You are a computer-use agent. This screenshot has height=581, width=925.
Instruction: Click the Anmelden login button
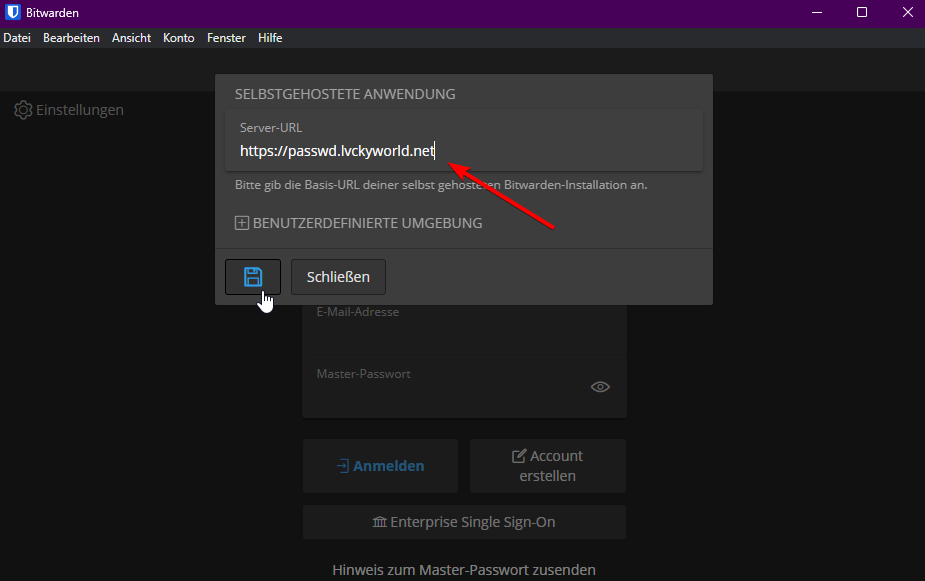tap(380, 466)
